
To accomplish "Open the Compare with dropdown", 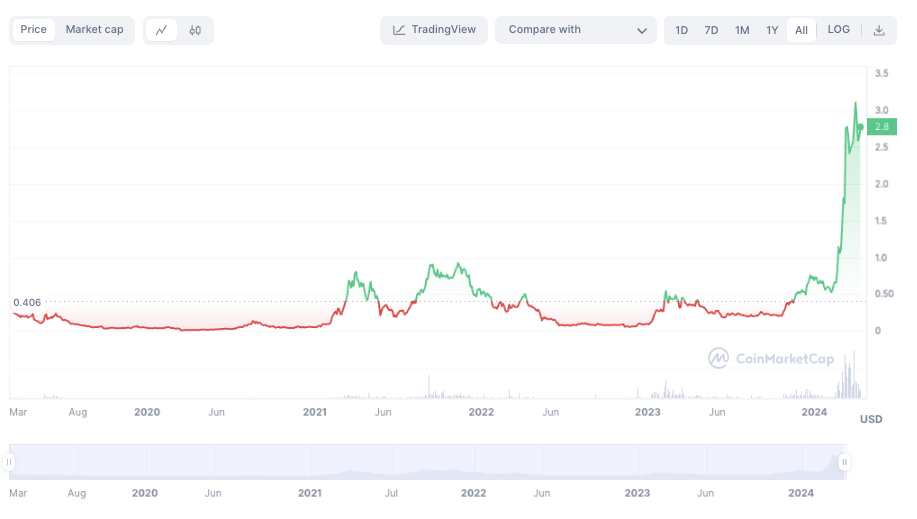I will pos(576,30).
